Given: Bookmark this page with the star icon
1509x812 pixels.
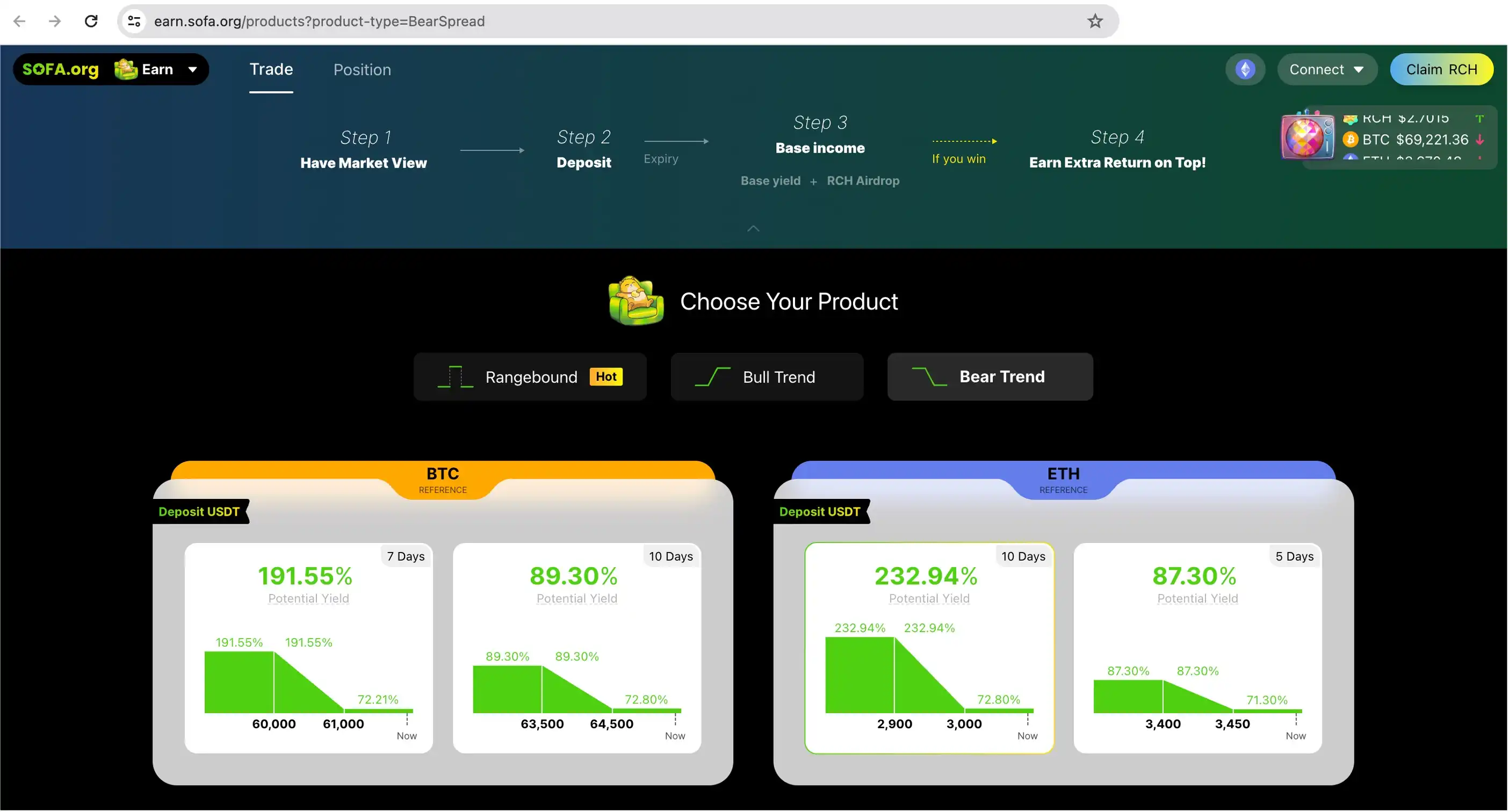Looking at the screenshot, I should (1095, 21).
